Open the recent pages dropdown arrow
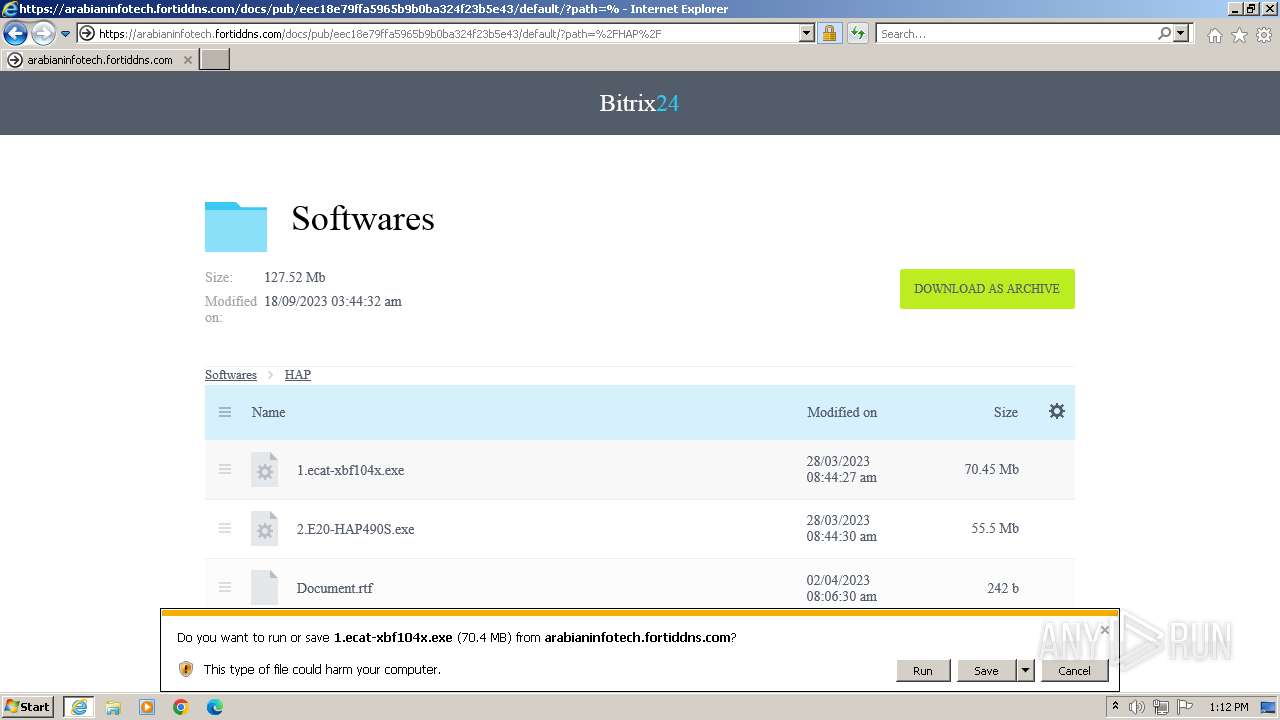1280x720 pixels. (x=65, y=34)
